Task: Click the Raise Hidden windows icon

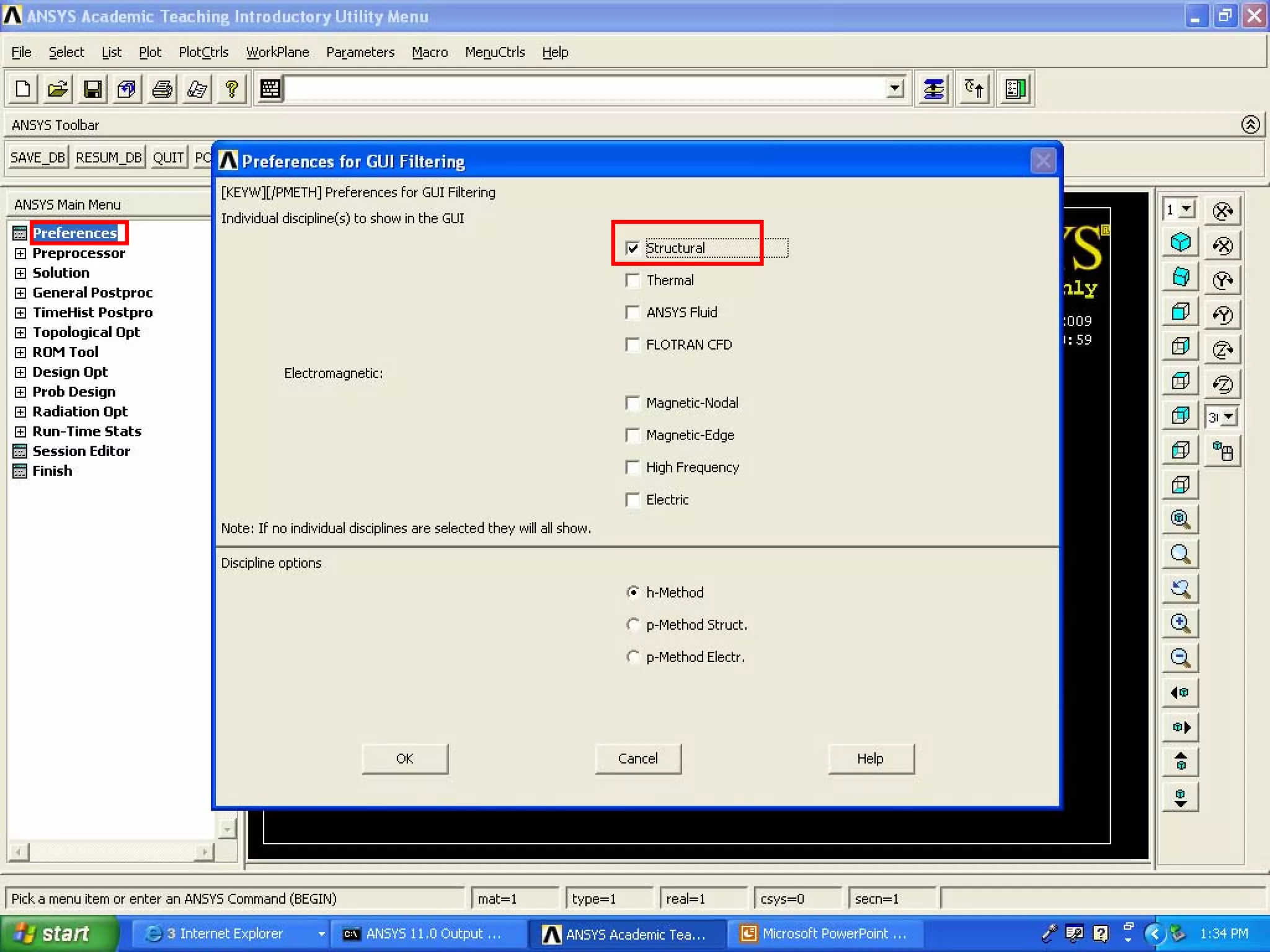Action: pyautogui.click(x=933, y=89)
